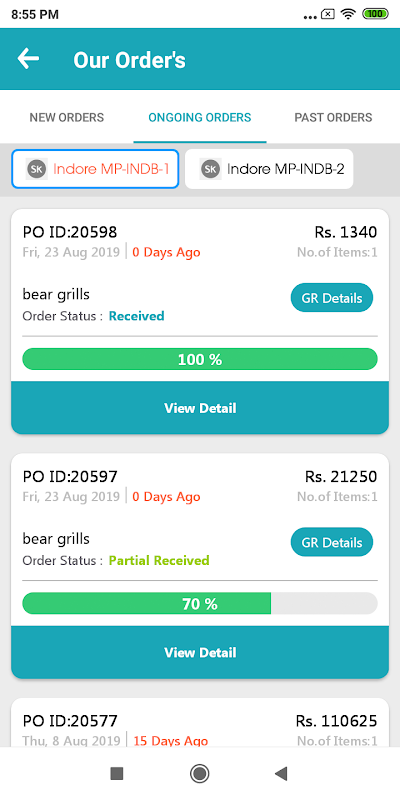Select Indore MP-INDB-1 location chip
The image size is (400, 800).
pyautogui.click(x=95, y=169)
